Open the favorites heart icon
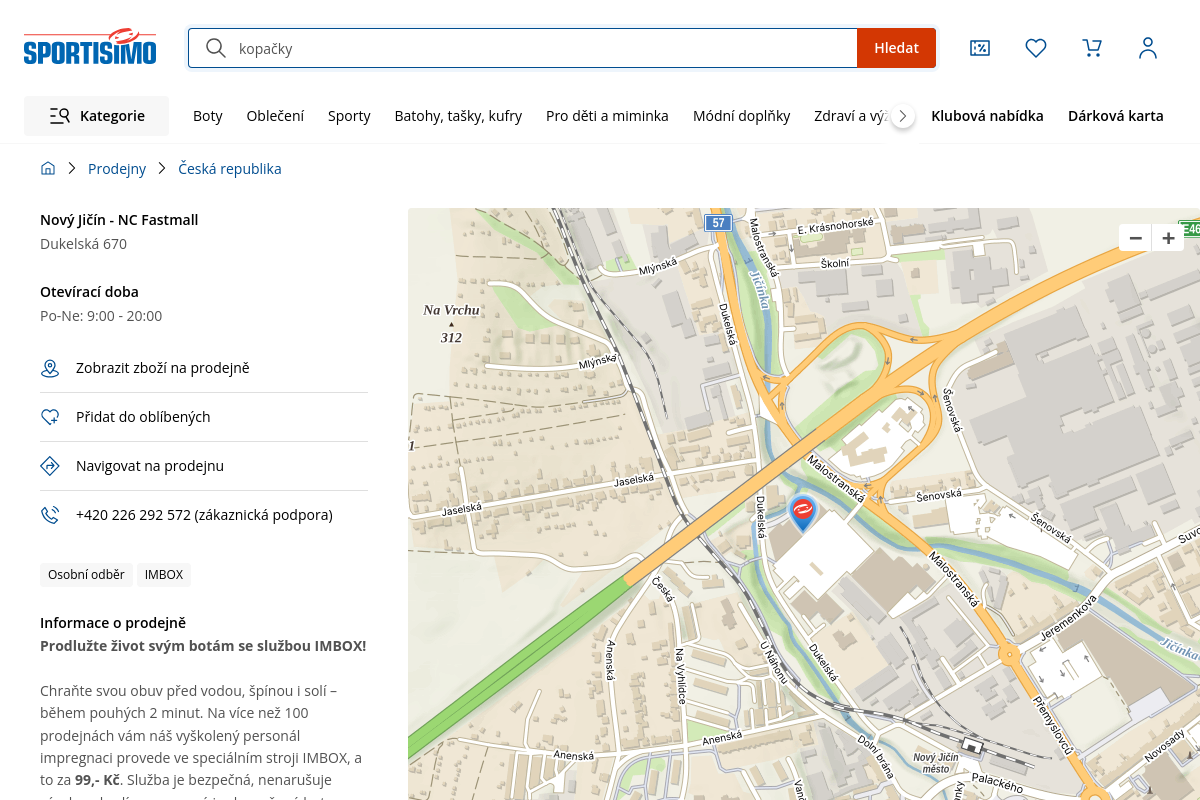 pos(1036,48)
